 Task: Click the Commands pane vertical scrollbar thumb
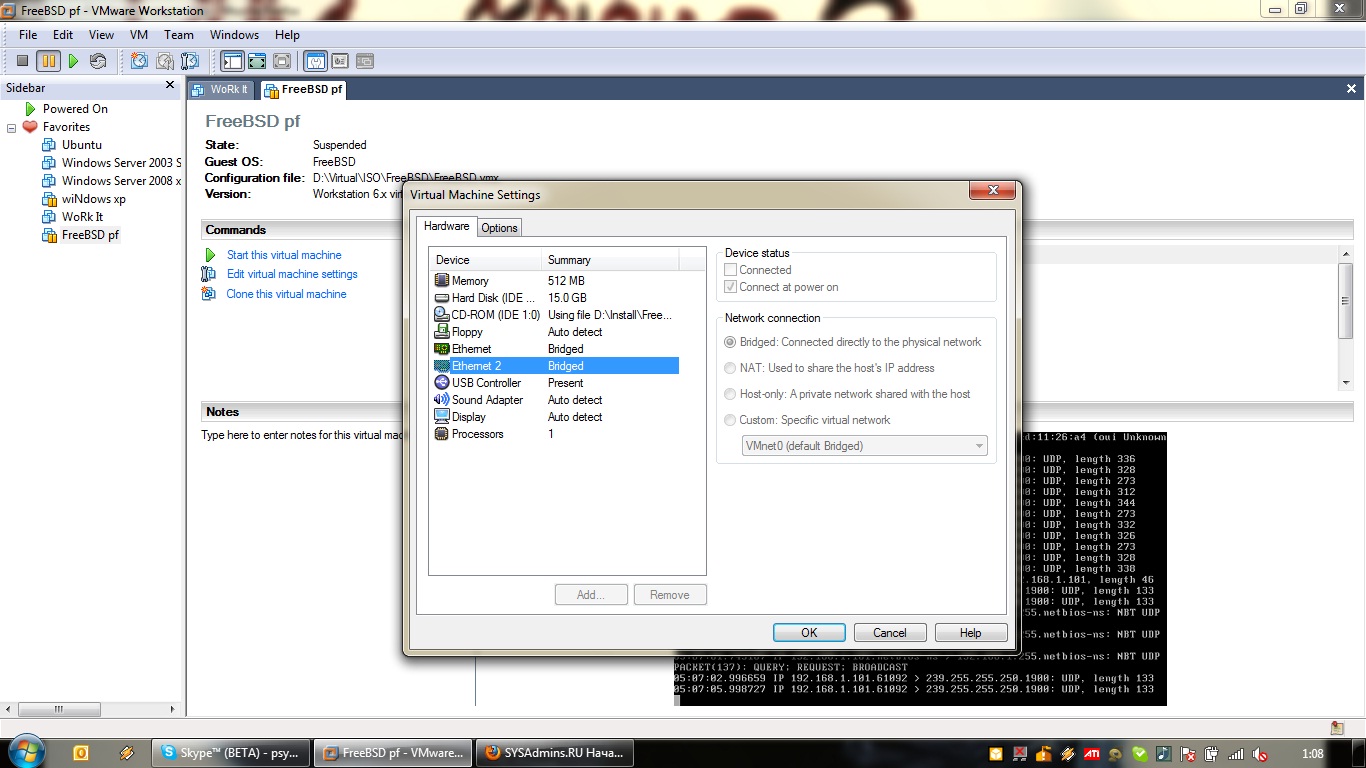pyautogui.click(x=1346, y=301)
